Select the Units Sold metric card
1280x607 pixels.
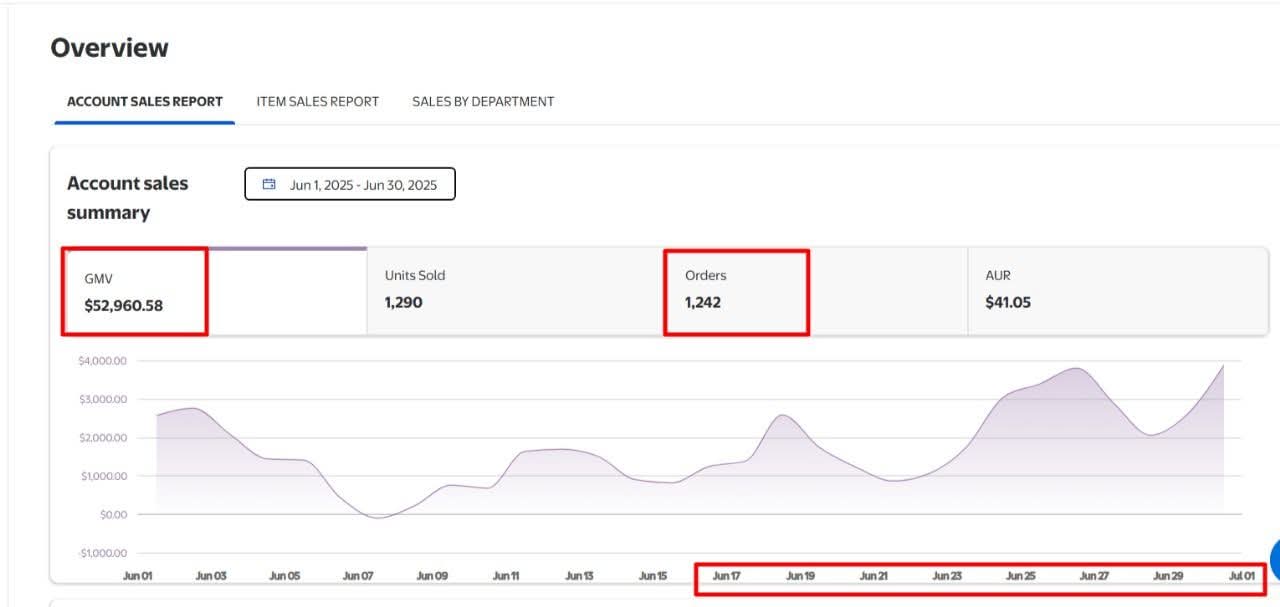(x=516, y=291)
